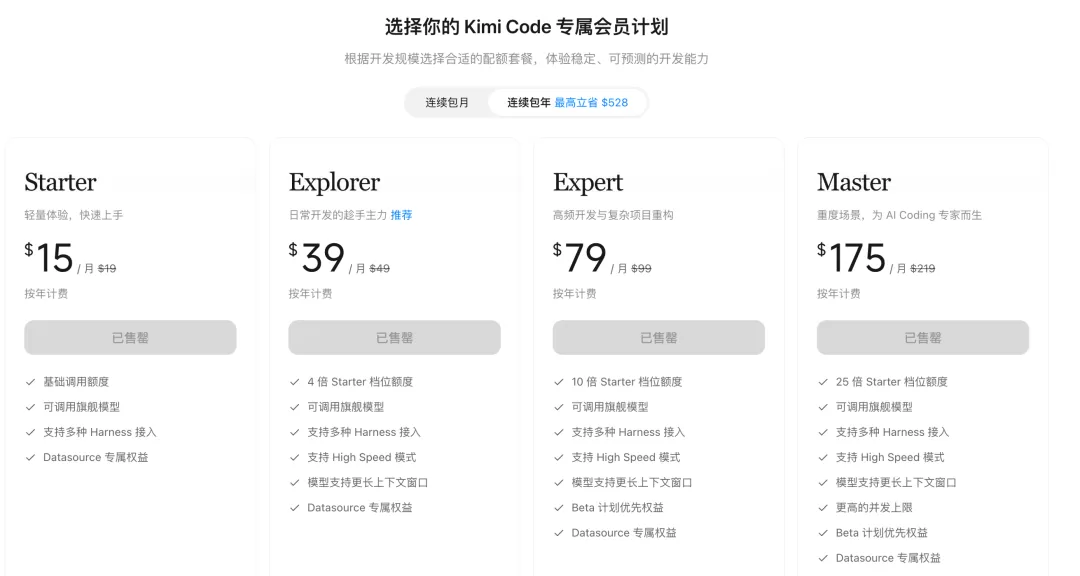Click the Starter plan title
The image size is (1080, 576).
click(x=61, y=182)
